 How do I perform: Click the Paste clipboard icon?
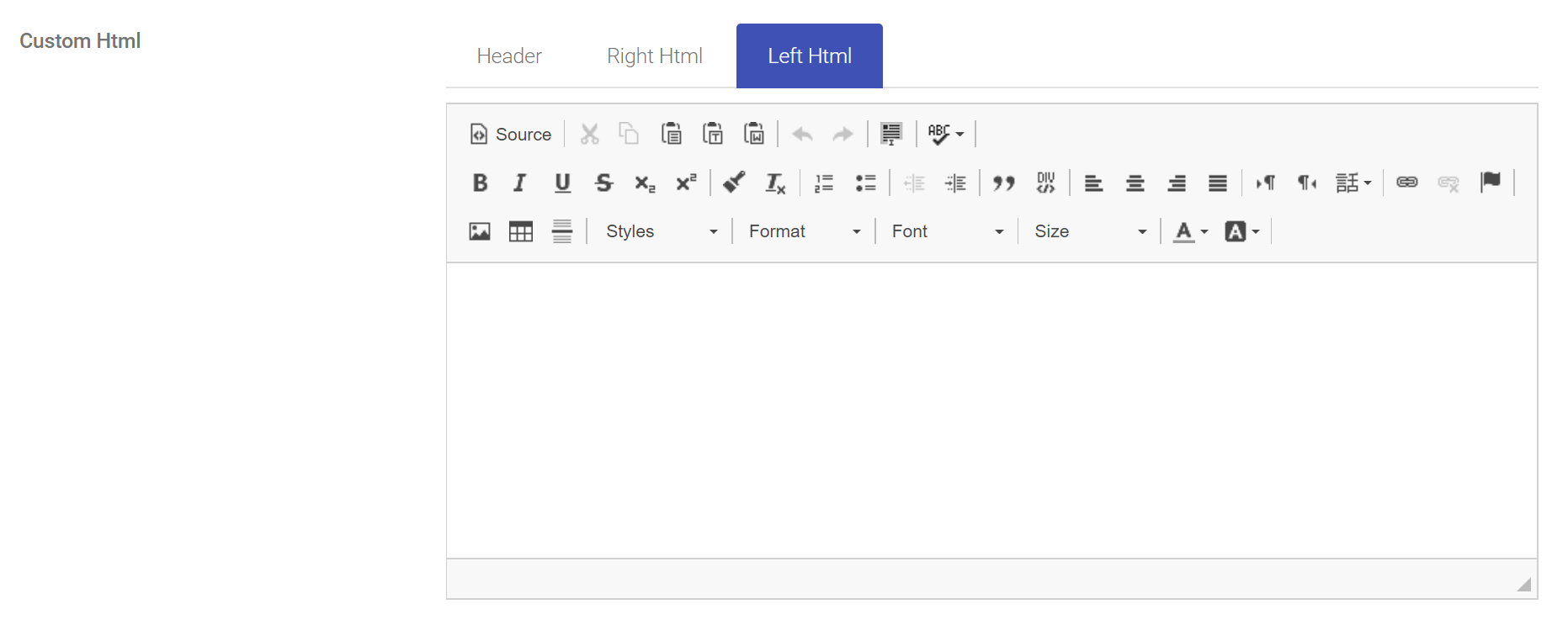click(x=671, y=134)
